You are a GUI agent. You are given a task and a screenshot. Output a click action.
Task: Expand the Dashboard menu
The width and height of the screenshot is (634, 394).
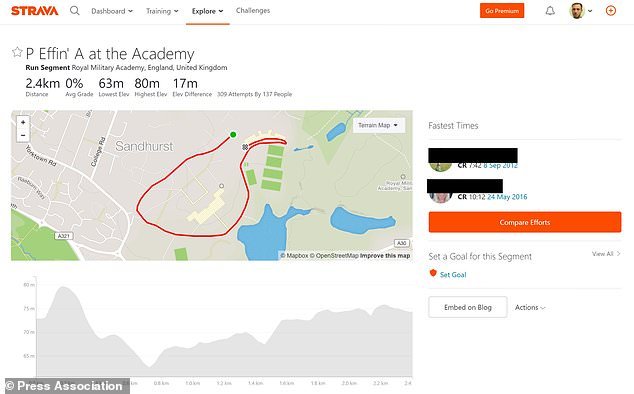pos(112,11)
